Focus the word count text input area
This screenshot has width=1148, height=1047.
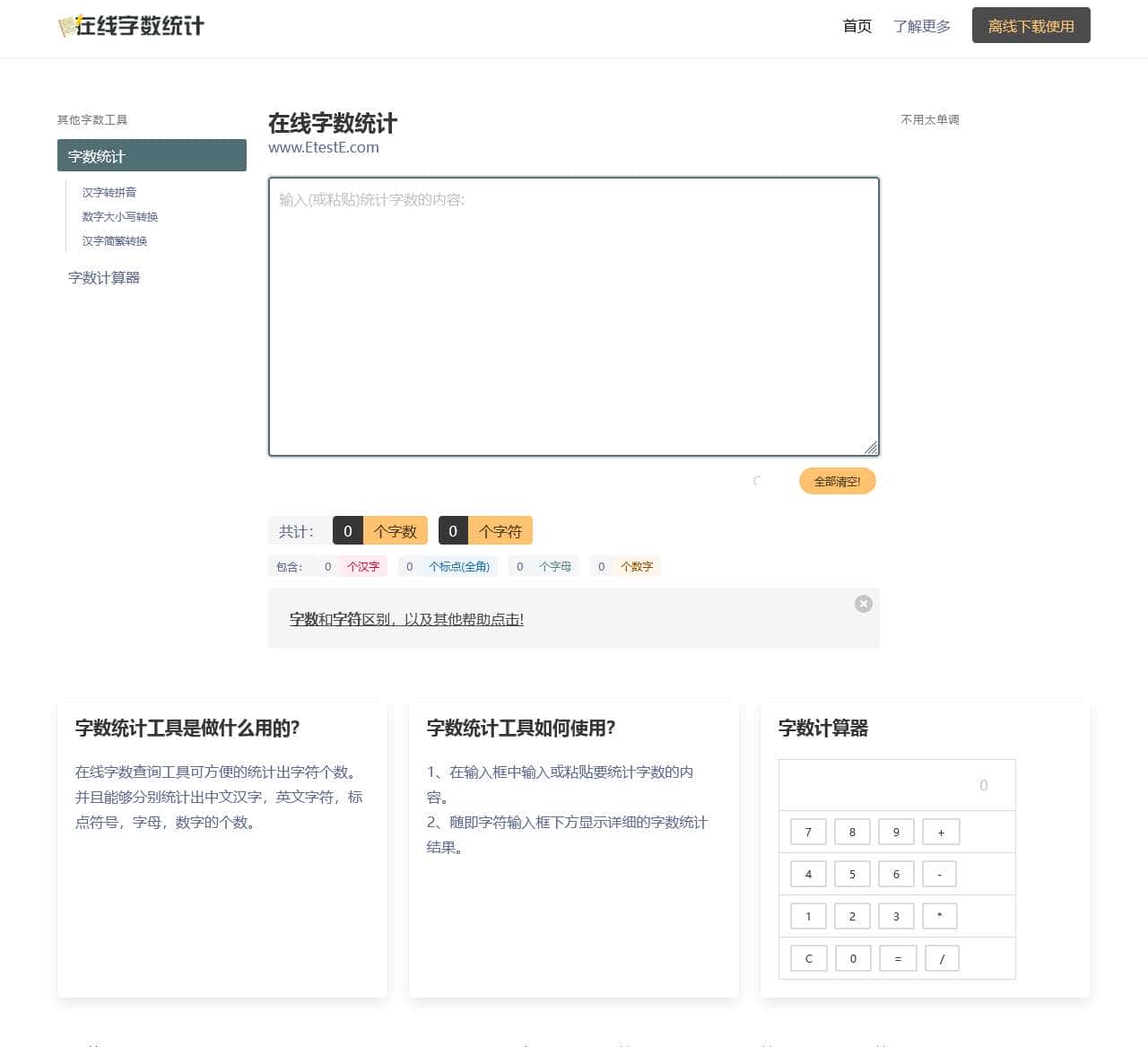point(574,317)
